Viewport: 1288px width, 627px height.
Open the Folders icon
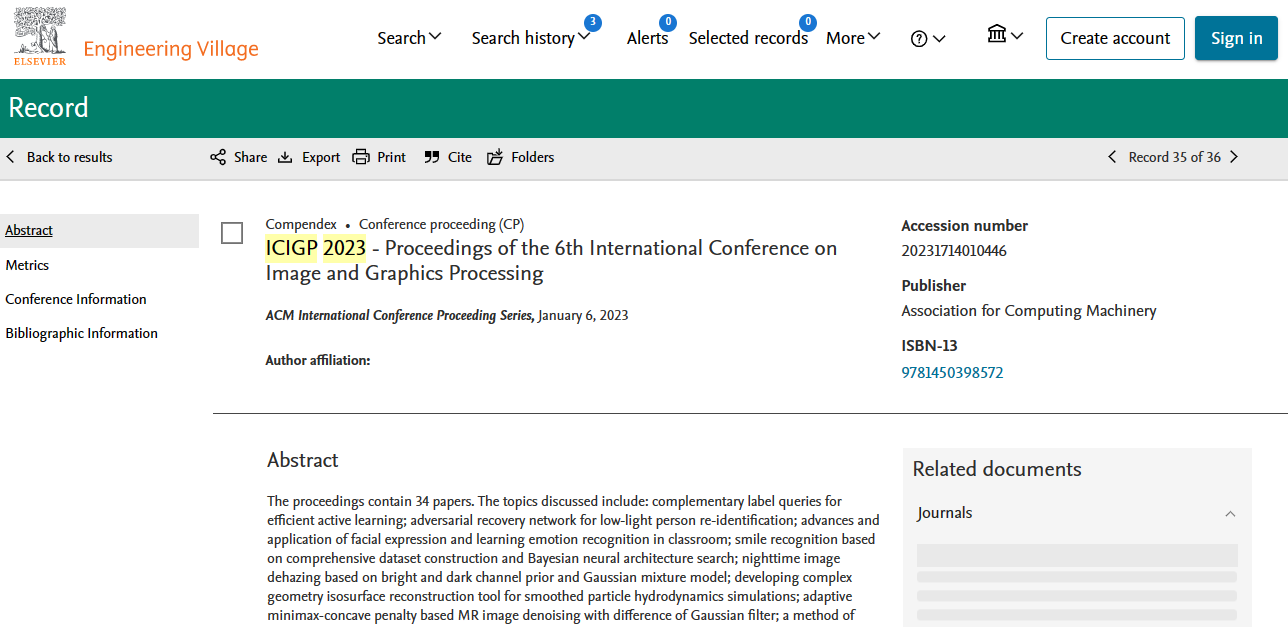tap(495, 157)
